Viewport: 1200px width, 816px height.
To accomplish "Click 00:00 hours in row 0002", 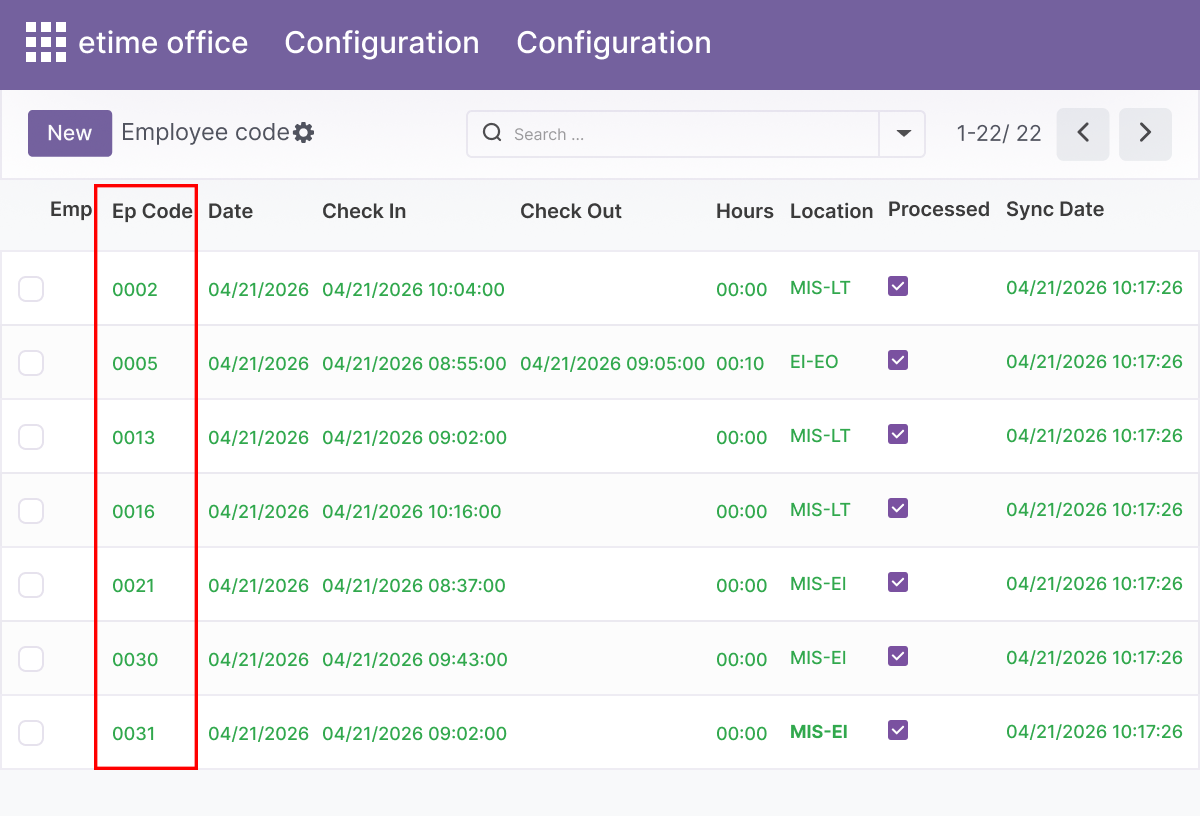I will point(742,290).
